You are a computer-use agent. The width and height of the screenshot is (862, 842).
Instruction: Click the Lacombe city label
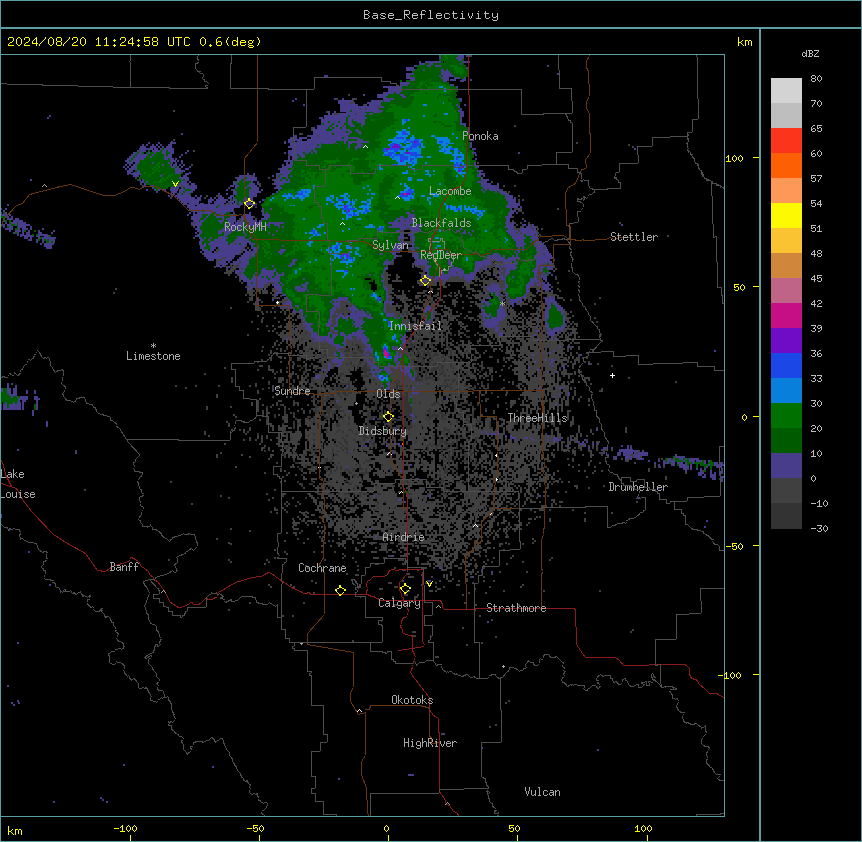pos(450,191)
